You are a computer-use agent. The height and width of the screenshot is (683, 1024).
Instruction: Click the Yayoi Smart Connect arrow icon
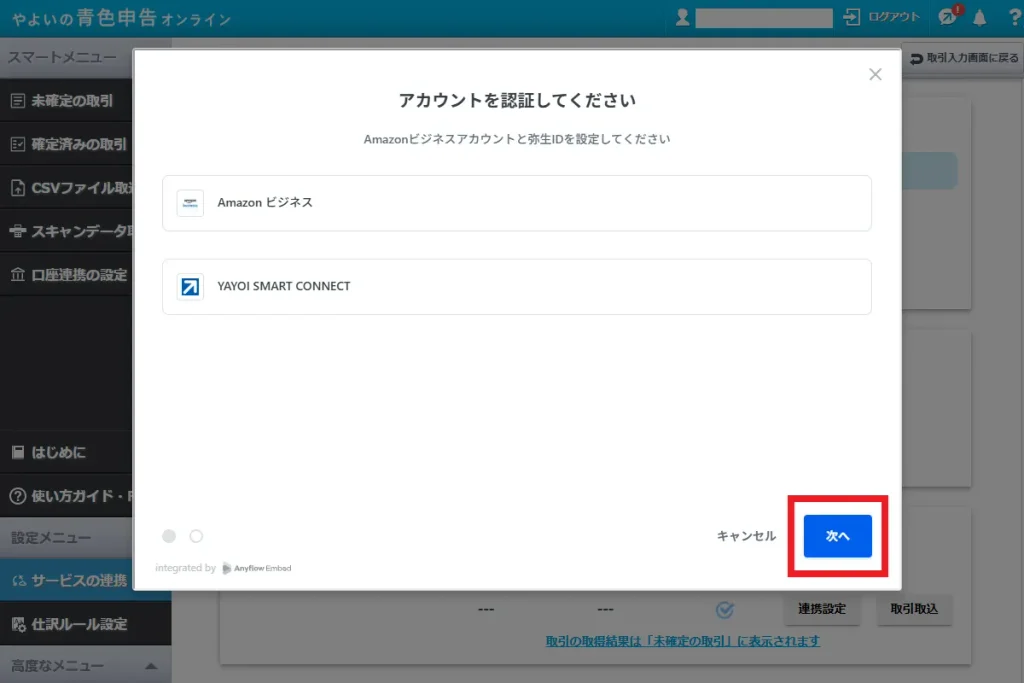tap(190, 287)
